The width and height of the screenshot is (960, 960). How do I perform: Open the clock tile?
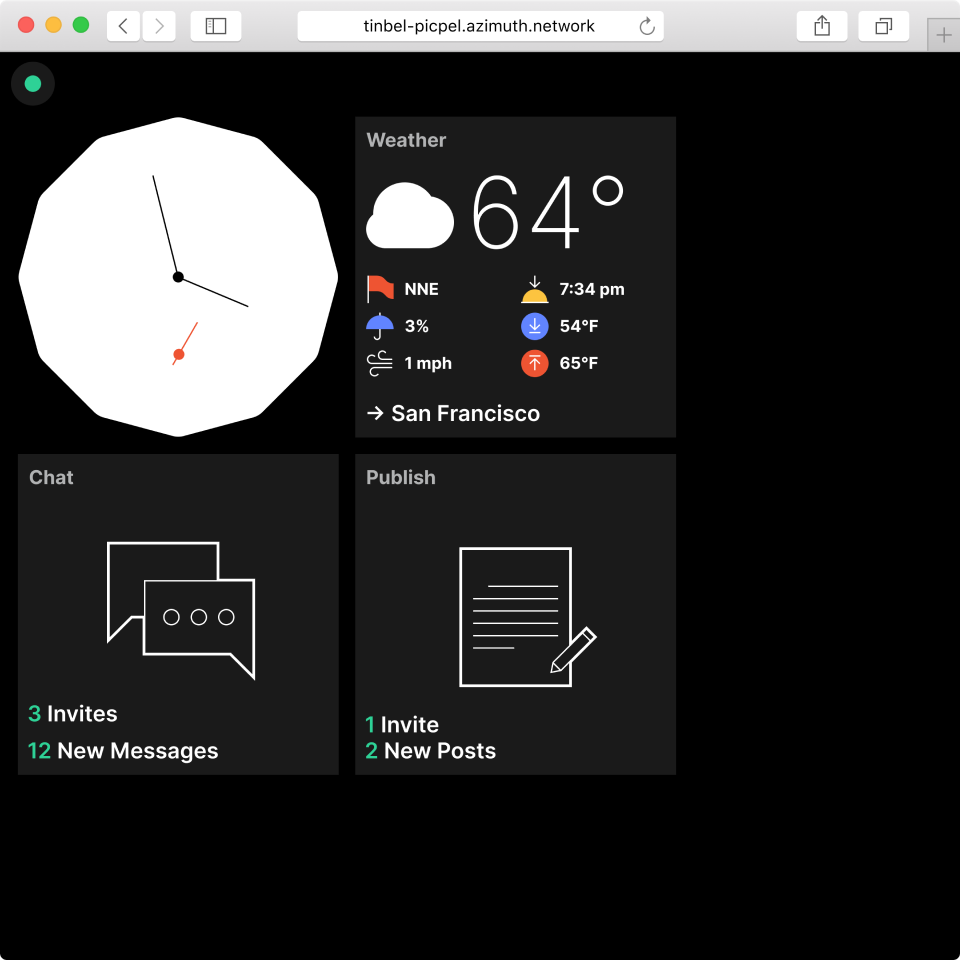[x=178, y=277]
